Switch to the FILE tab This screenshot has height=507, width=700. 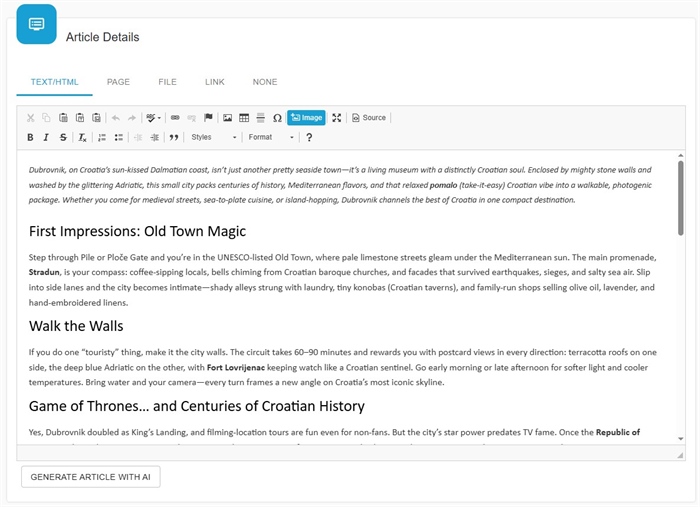coord(167,82)
